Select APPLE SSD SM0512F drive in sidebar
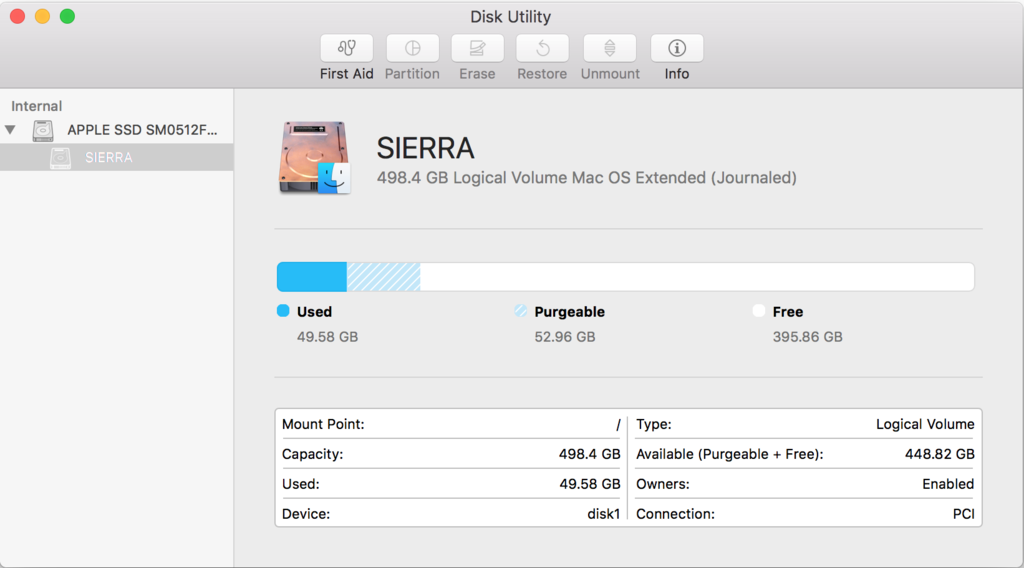The image size is (1024, 568). [x=116, y=130]
